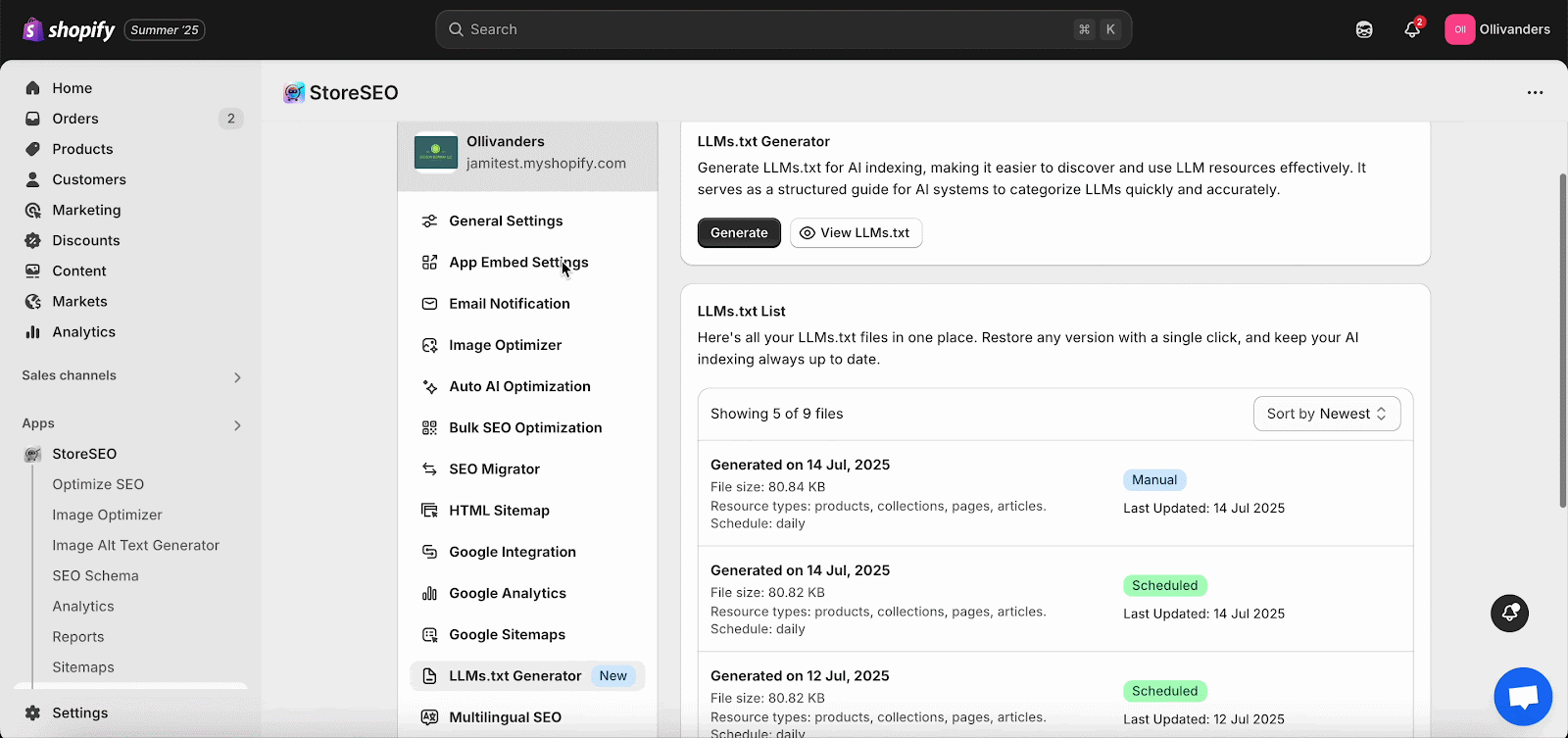Viewport: 1568px width, 738px height.
Task: Click the Markets globe icon
Action: [33, 301]
